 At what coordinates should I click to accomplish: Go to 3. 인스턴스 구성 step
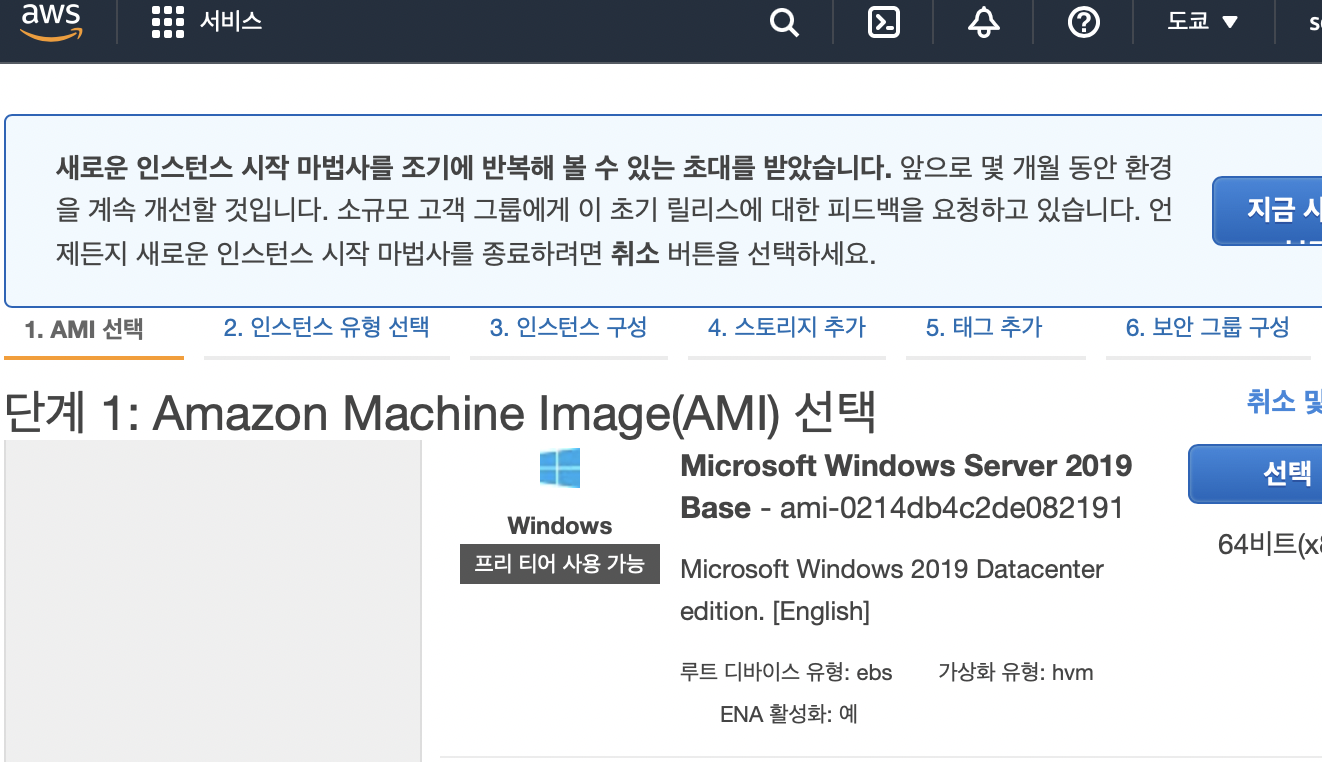point(568,327)
